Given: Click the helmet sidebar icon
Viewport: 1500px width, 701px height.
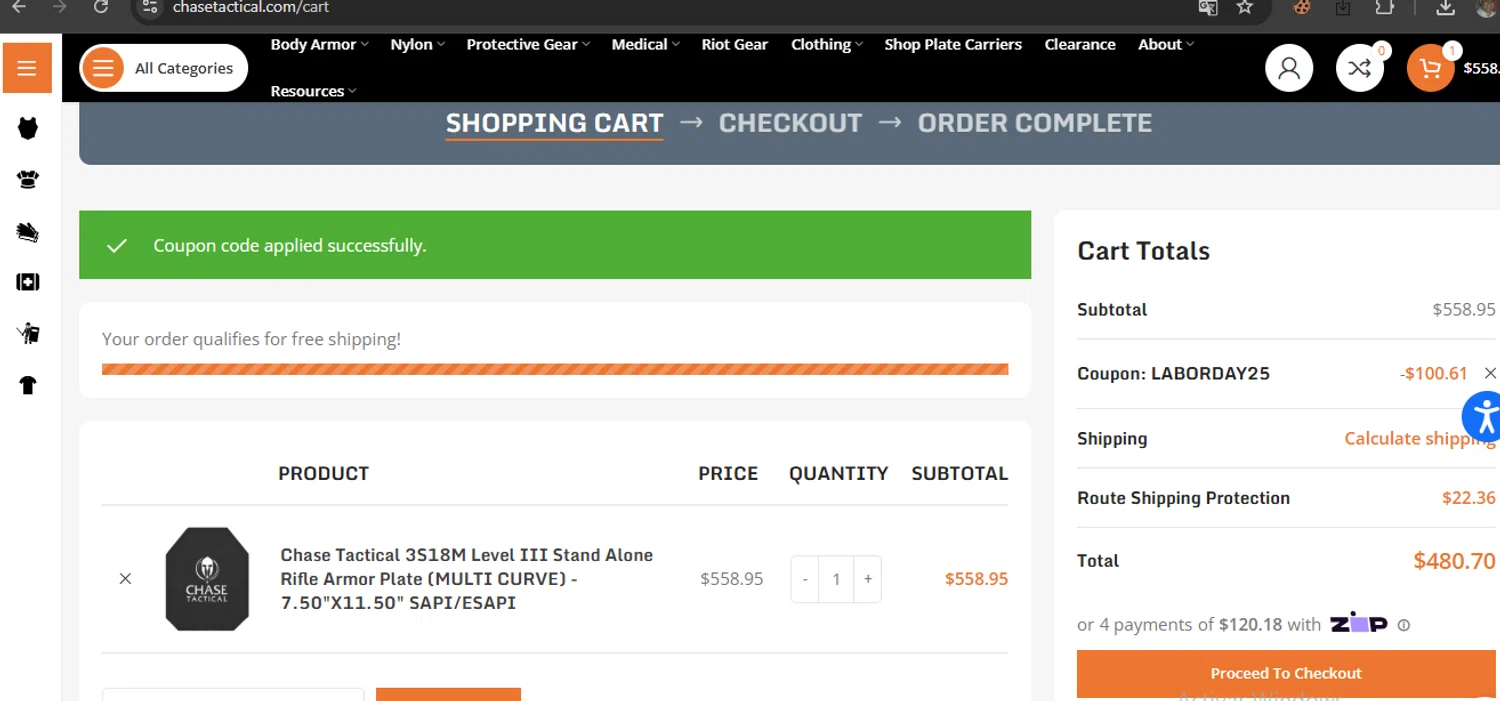Looking at the screenshot, I should coord(28,180).
